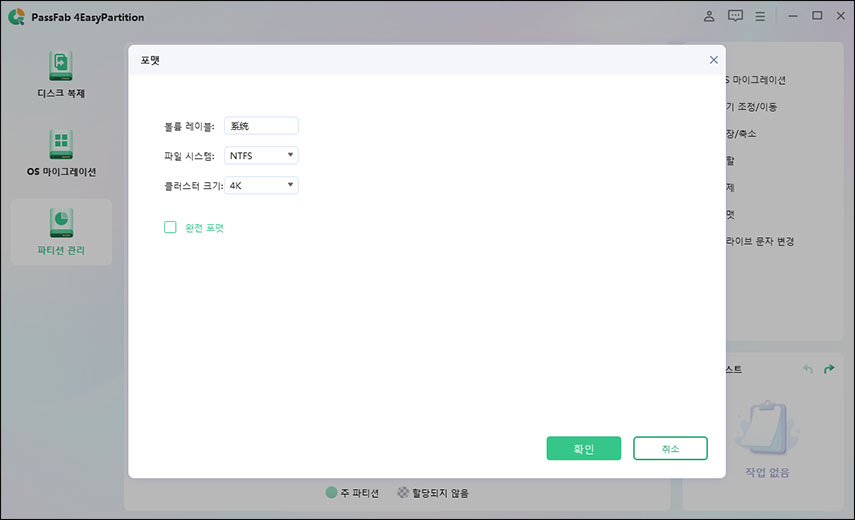Click the PassFab 4EasyPartition logo
The width and height of the screenshot is (855, 520).
coord(16,17)
